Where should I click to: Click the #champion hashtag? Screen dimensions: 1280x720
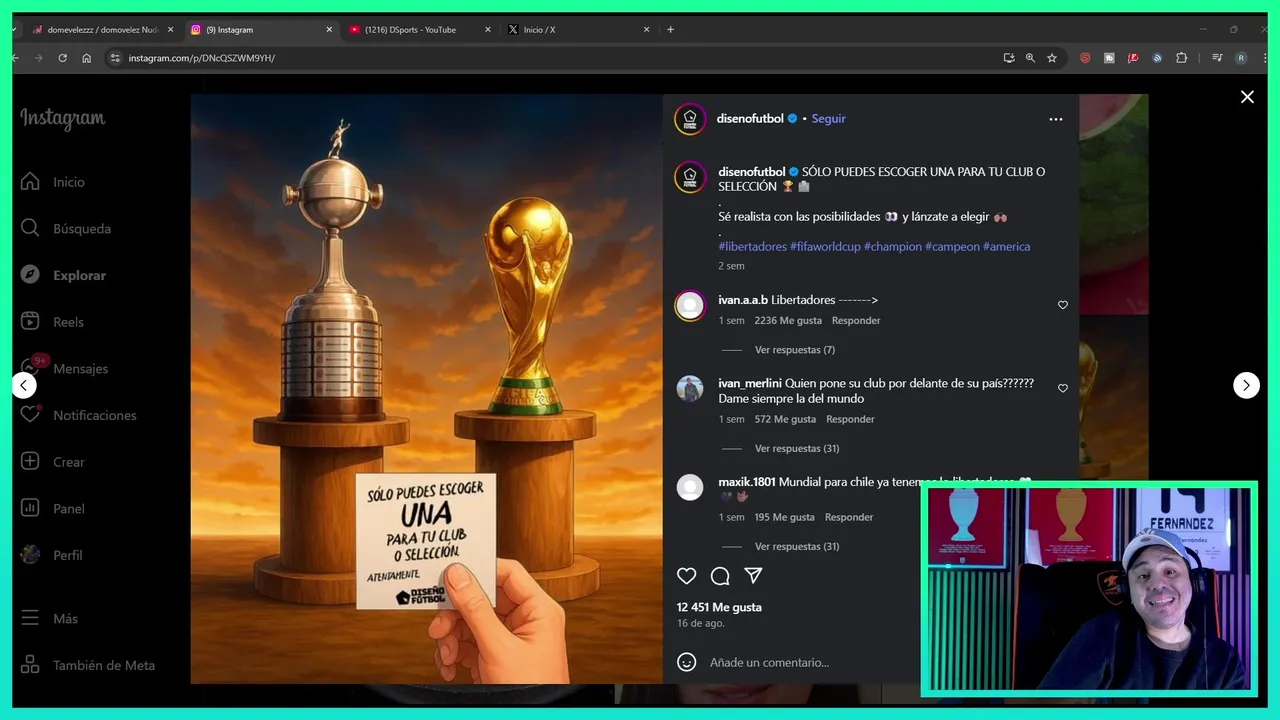[893, 247]
